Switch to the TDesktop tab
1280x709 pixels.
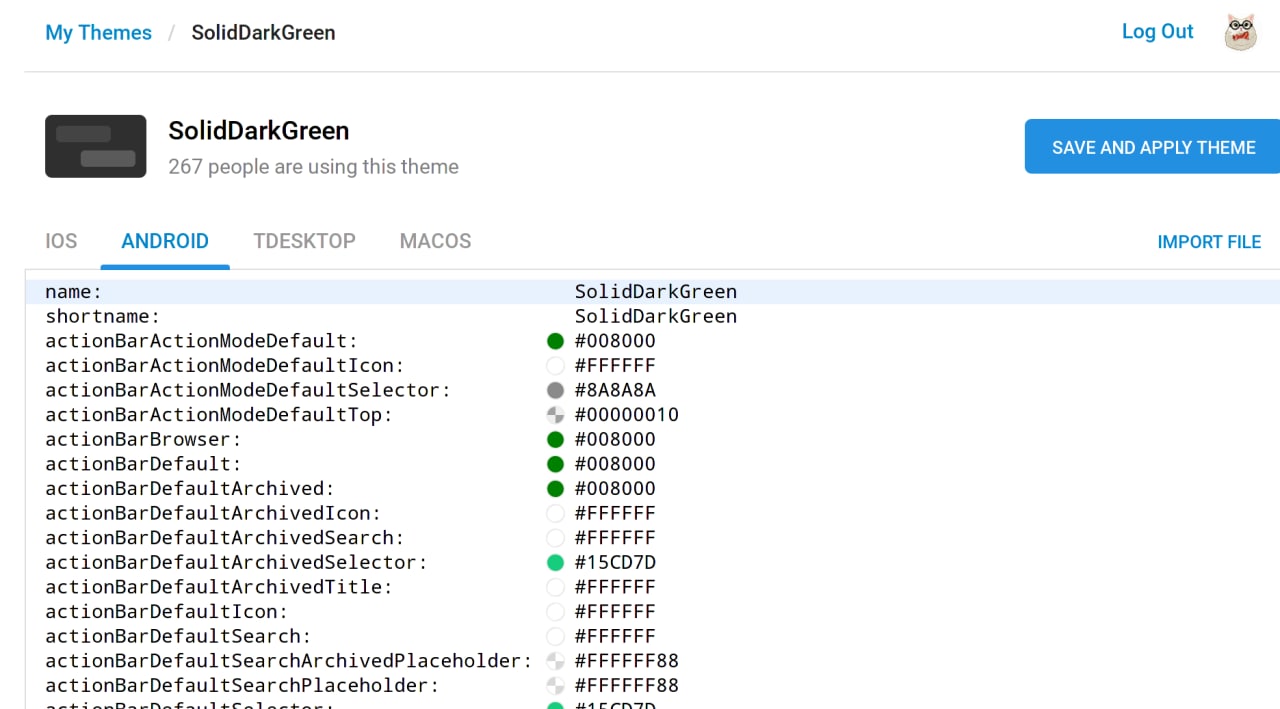[x=304, y=241]
